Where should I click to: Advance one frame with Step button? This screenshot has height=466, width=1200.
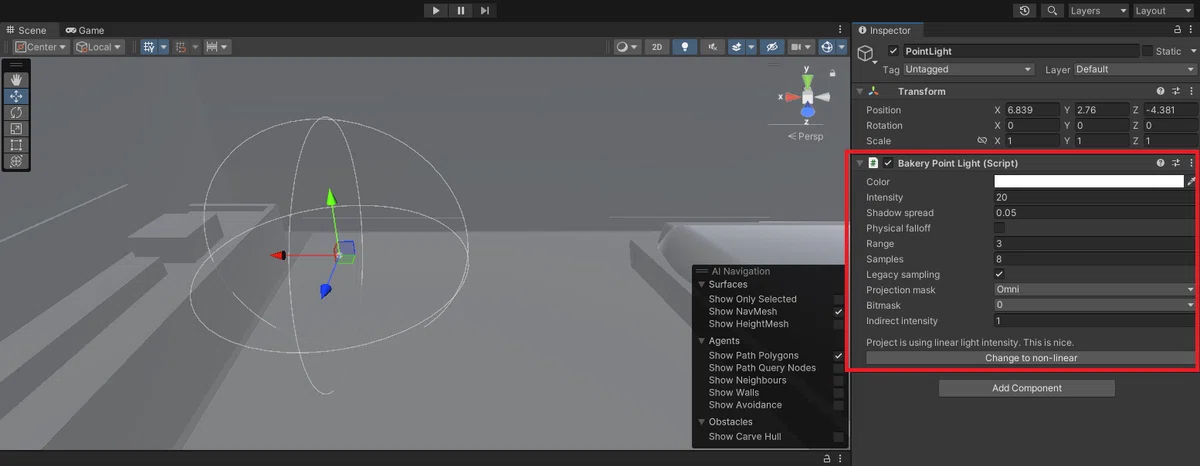(485, 10)
